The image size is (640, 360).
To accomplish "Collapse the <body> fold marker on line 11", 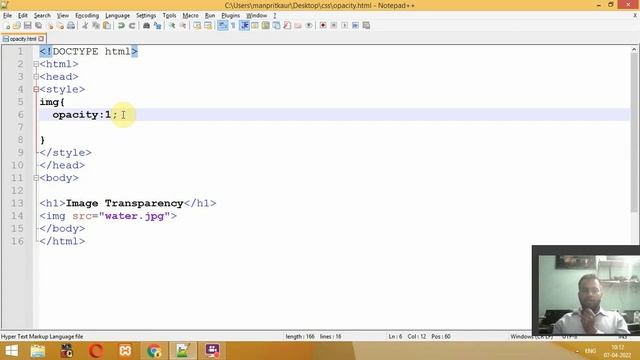I will coord(36,178).
